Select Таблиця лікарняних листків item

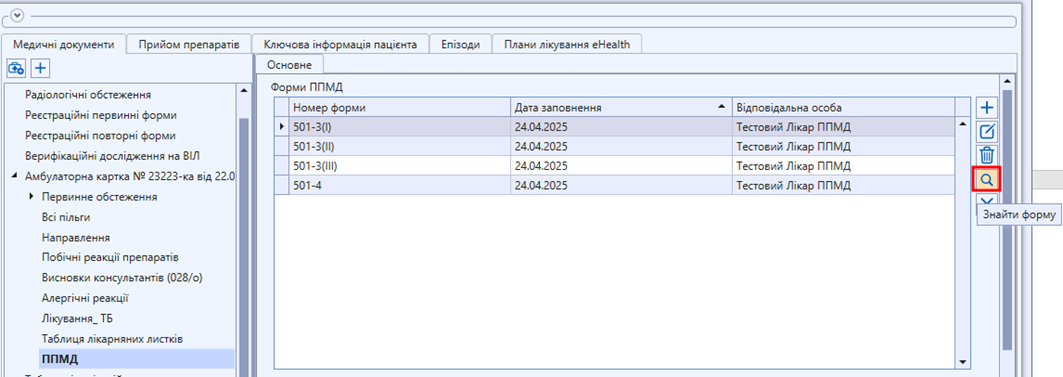tap(113, 338)
